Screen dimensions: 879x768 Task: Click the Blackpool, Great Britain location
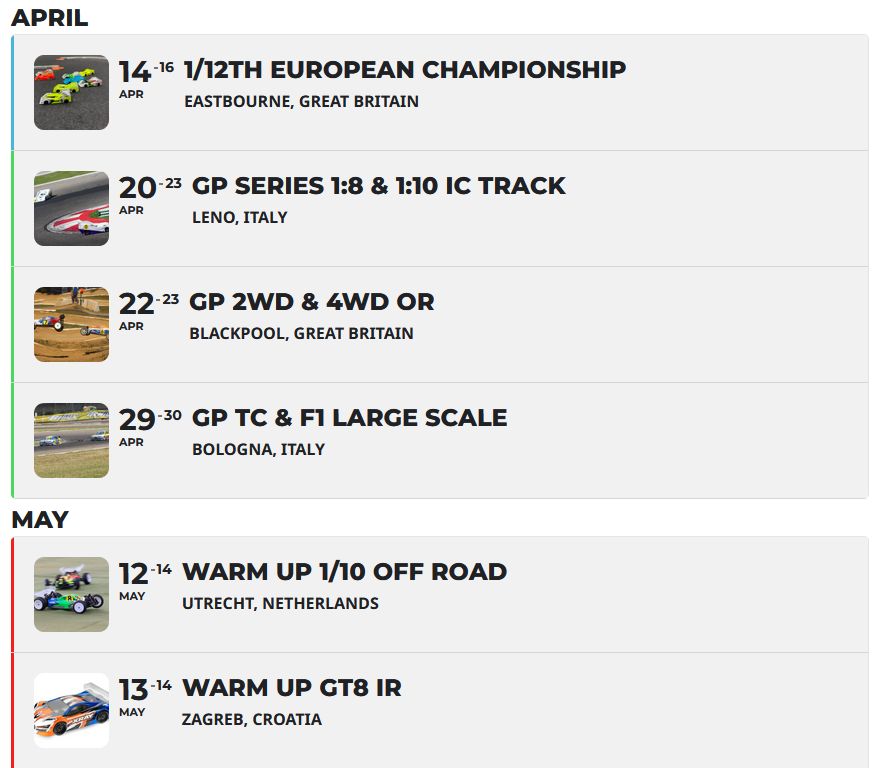(302, 334)
